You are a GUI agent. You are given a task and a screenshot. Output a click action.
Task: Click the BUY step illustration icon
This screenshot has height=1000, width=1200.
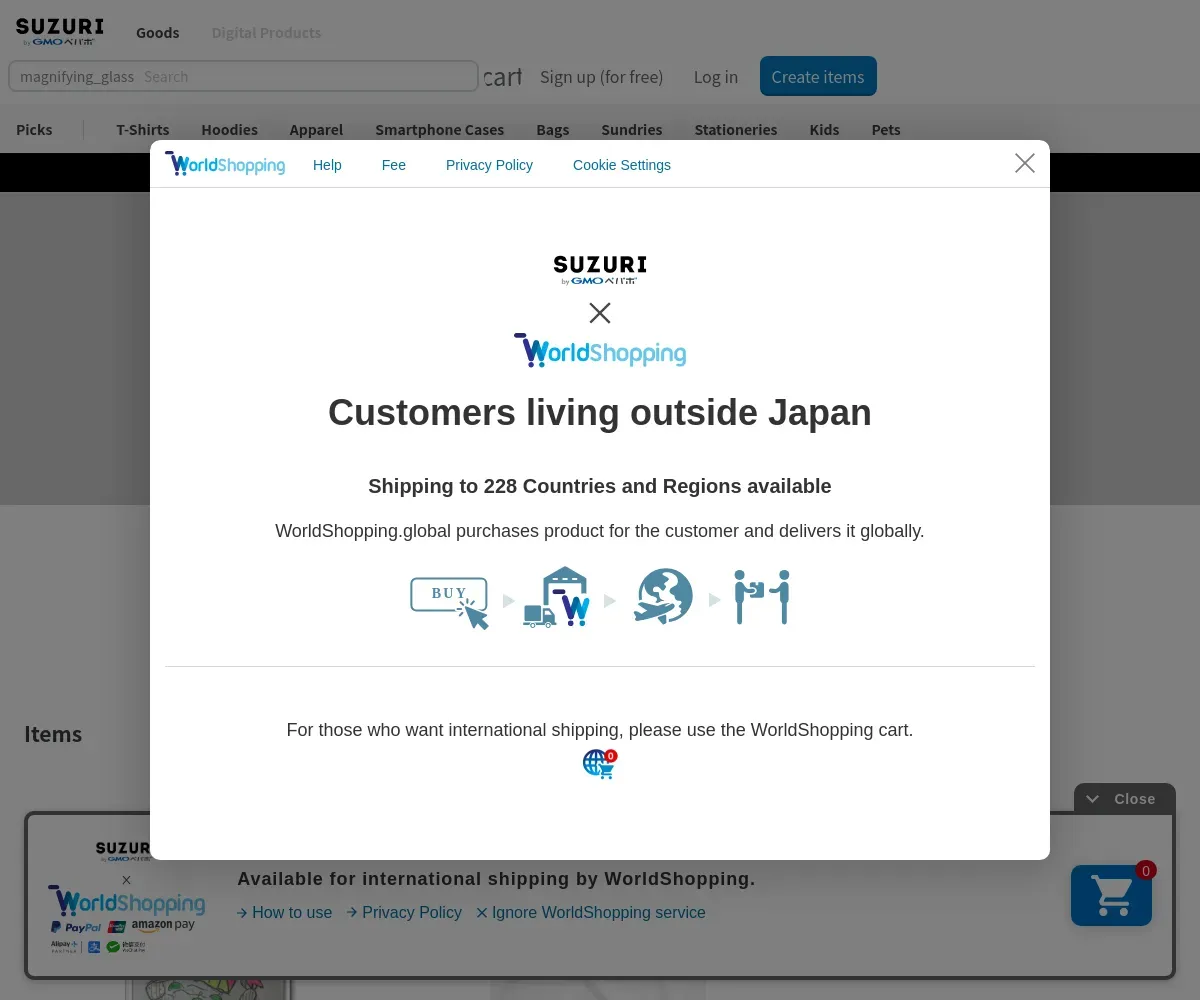[x=449, y=600]
